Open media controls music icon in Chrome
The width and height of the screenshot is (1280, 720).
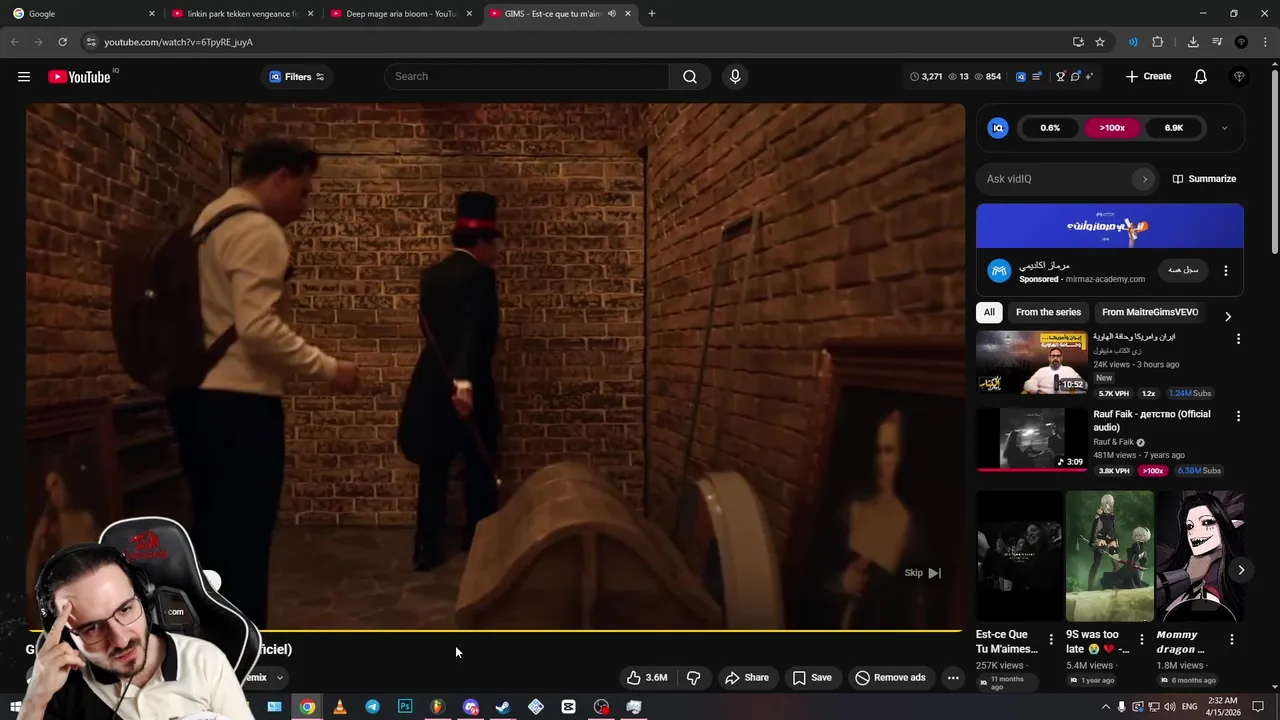(x=1217, y=42)
